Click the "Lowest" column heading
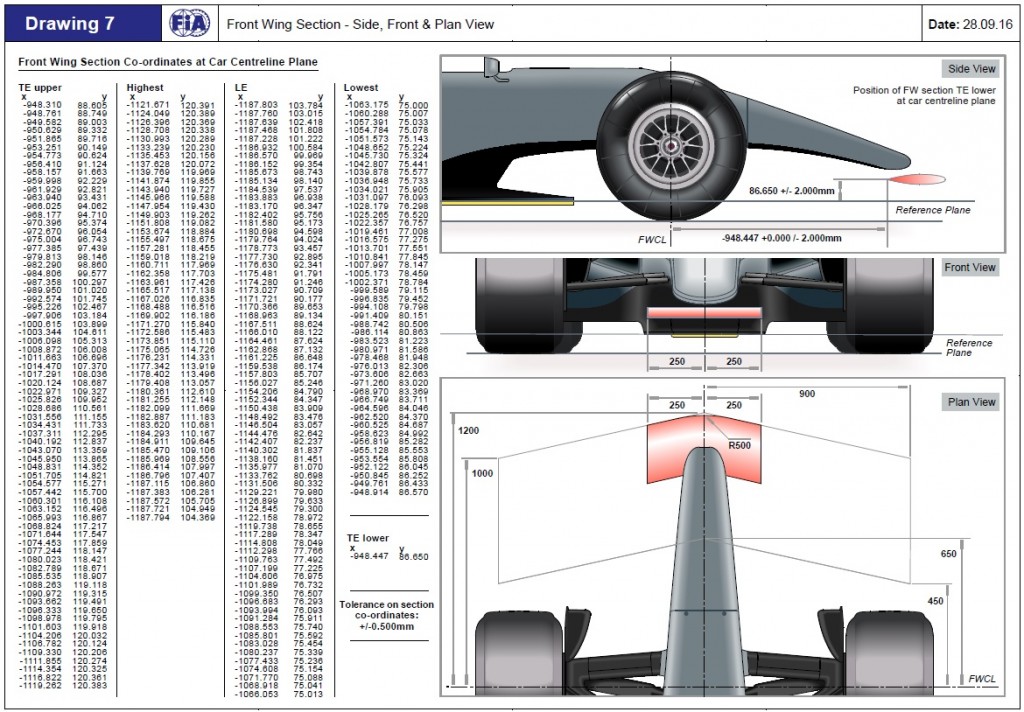 (361, 88)
